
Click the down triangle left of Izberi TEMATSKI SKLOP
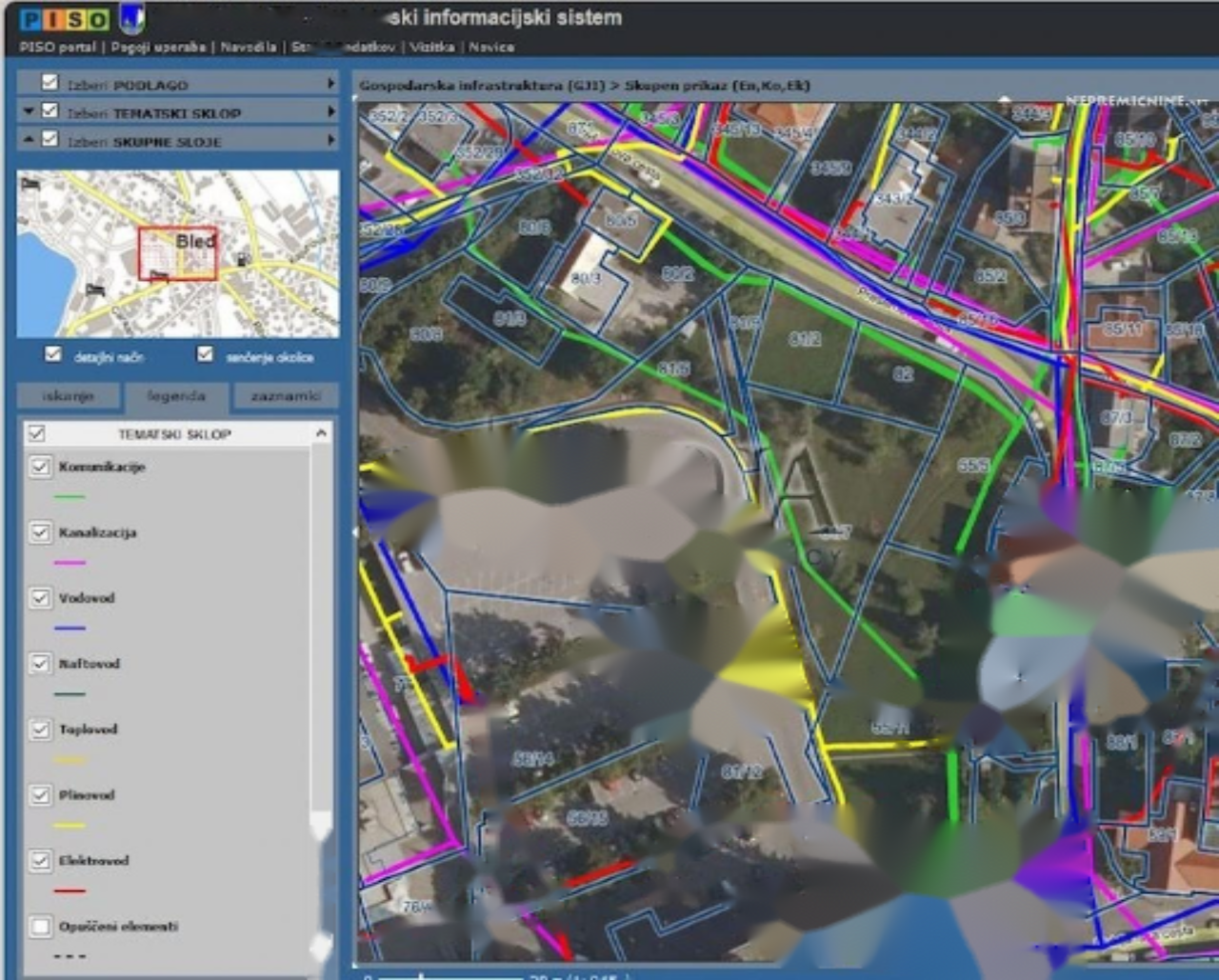coord(29,112)
